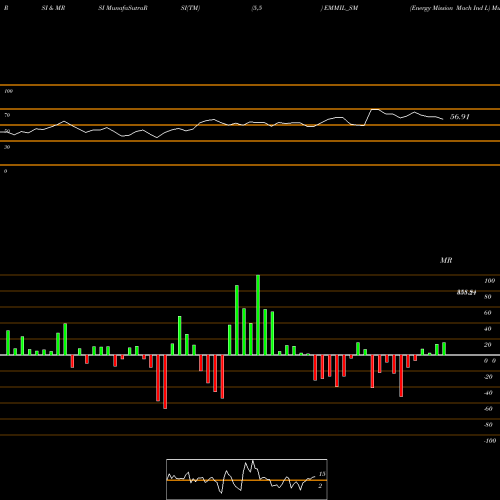
Task: Click the MR axis label -40
Action: tap(488, 393)
